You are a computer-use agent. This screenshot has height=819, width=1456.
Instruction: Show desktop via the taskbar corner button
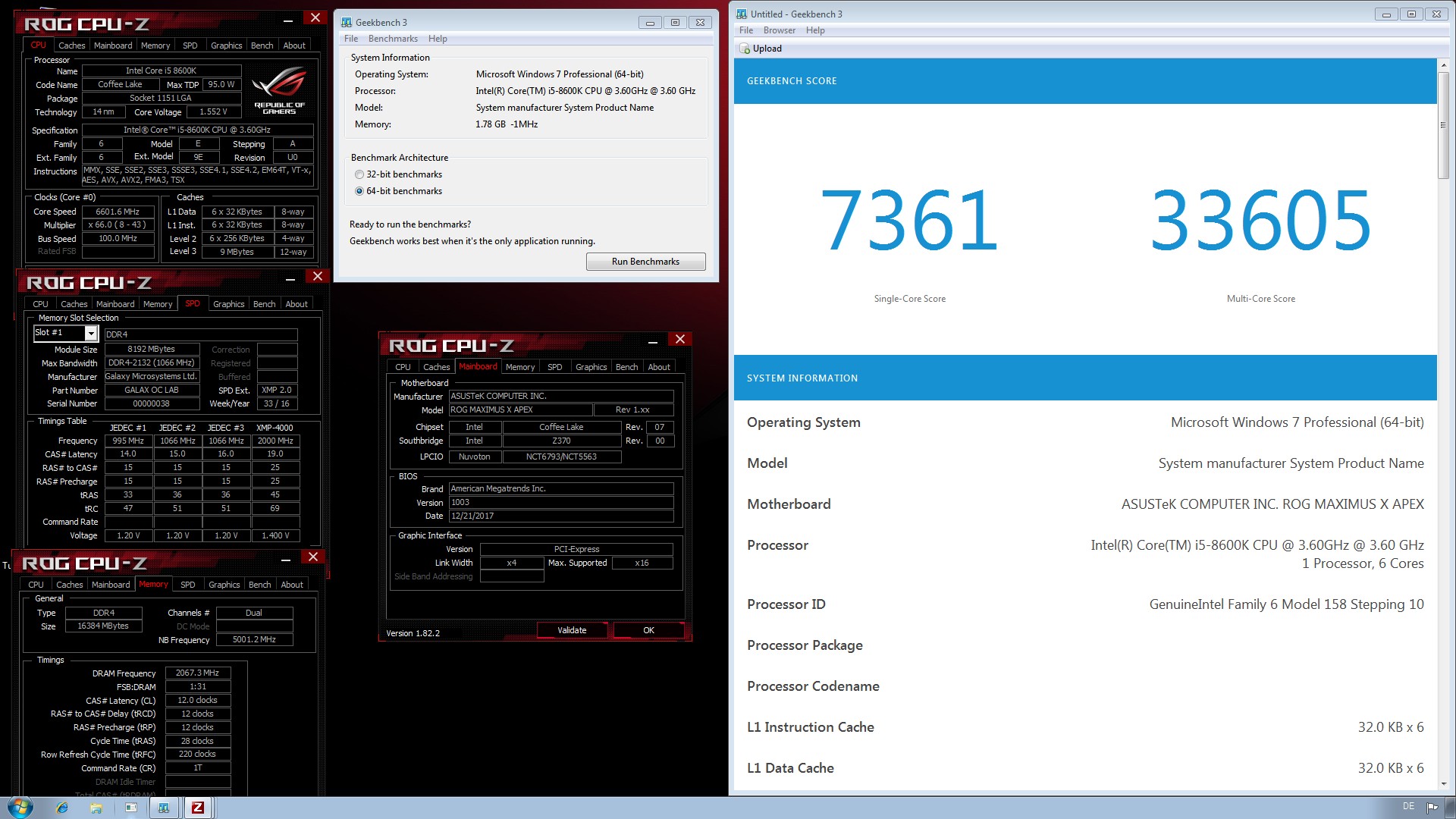pyautogui.click(x=1450, y=807)
